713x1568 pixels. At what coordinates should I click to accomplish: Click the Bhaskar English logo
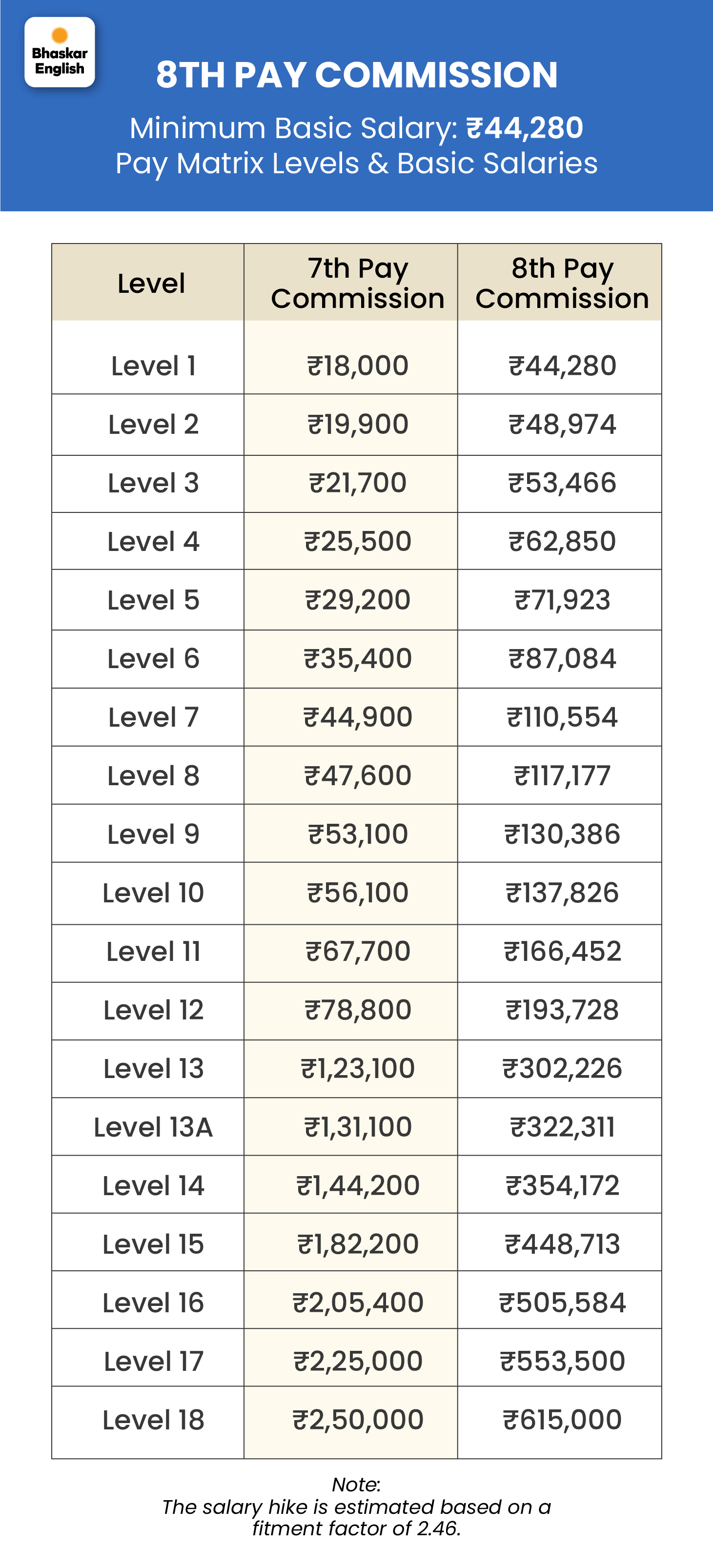point(60,52)
